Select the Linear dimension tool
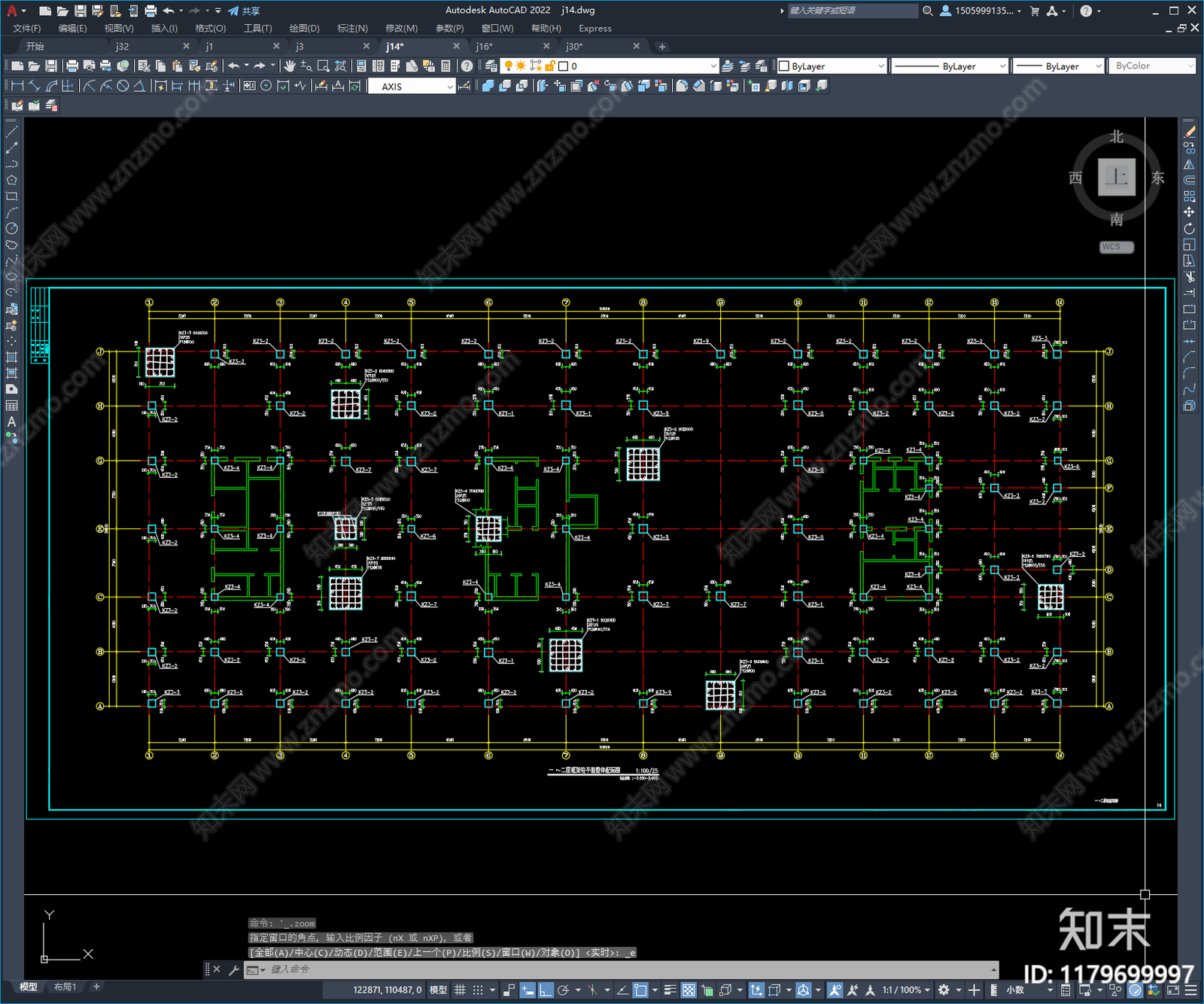The width and height of the screenshot is (1204, 1004). coord(17,86)
